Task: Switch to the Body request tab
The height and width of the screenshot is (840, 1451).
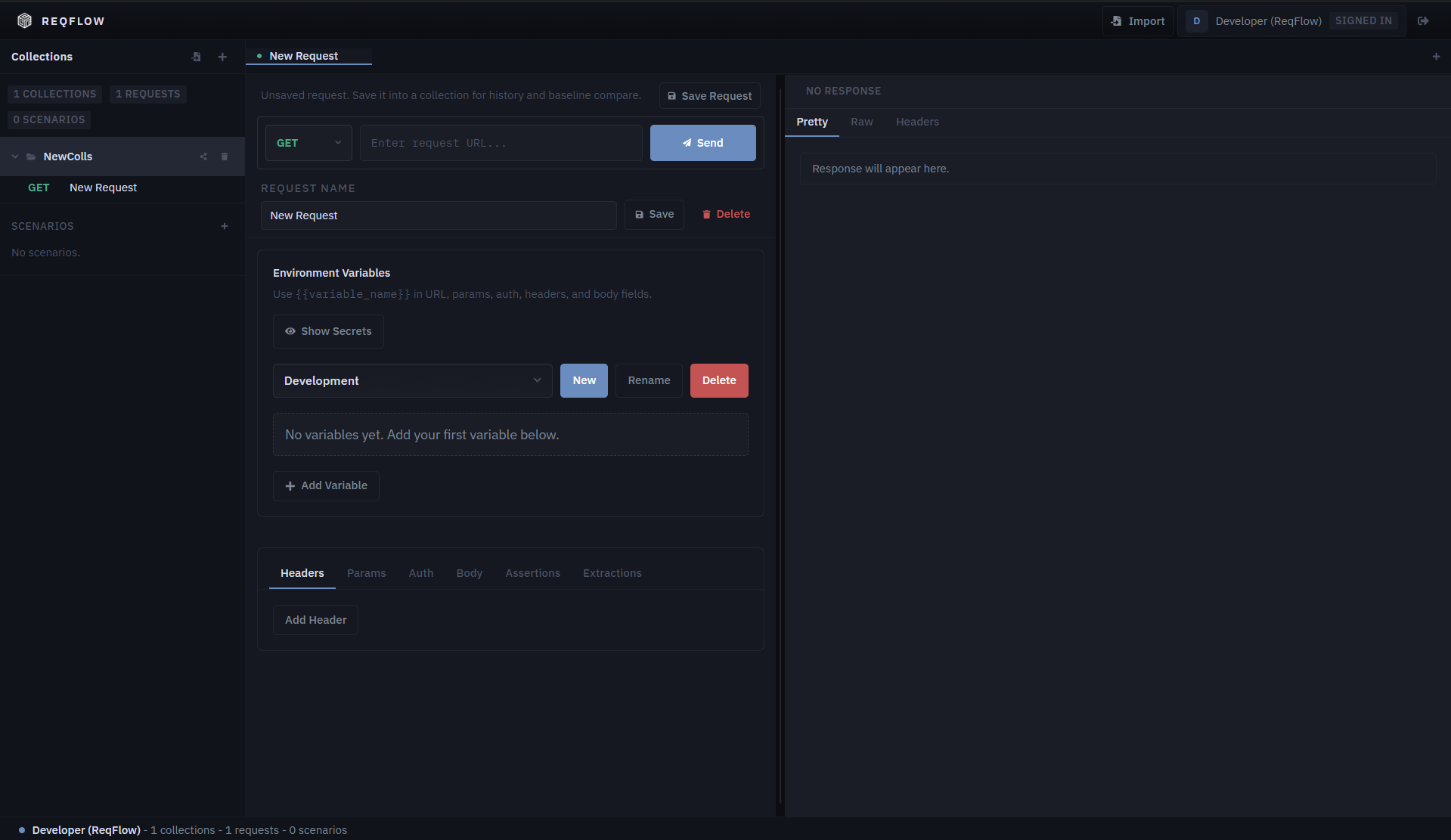Action: 469,573
